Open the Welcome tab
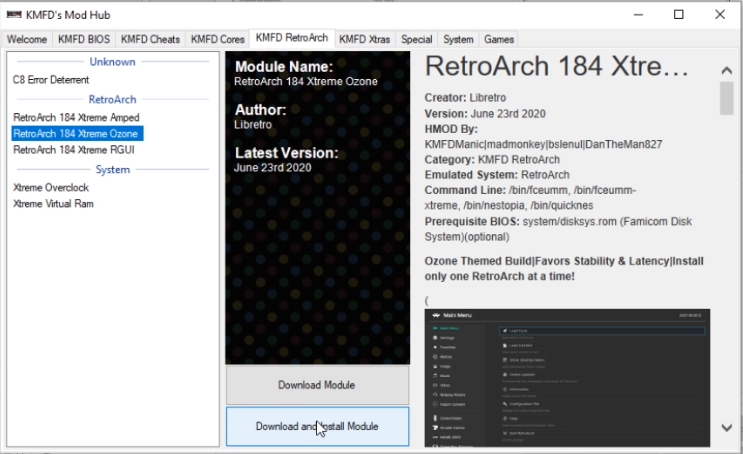743x454 pixels. (27, 39)
